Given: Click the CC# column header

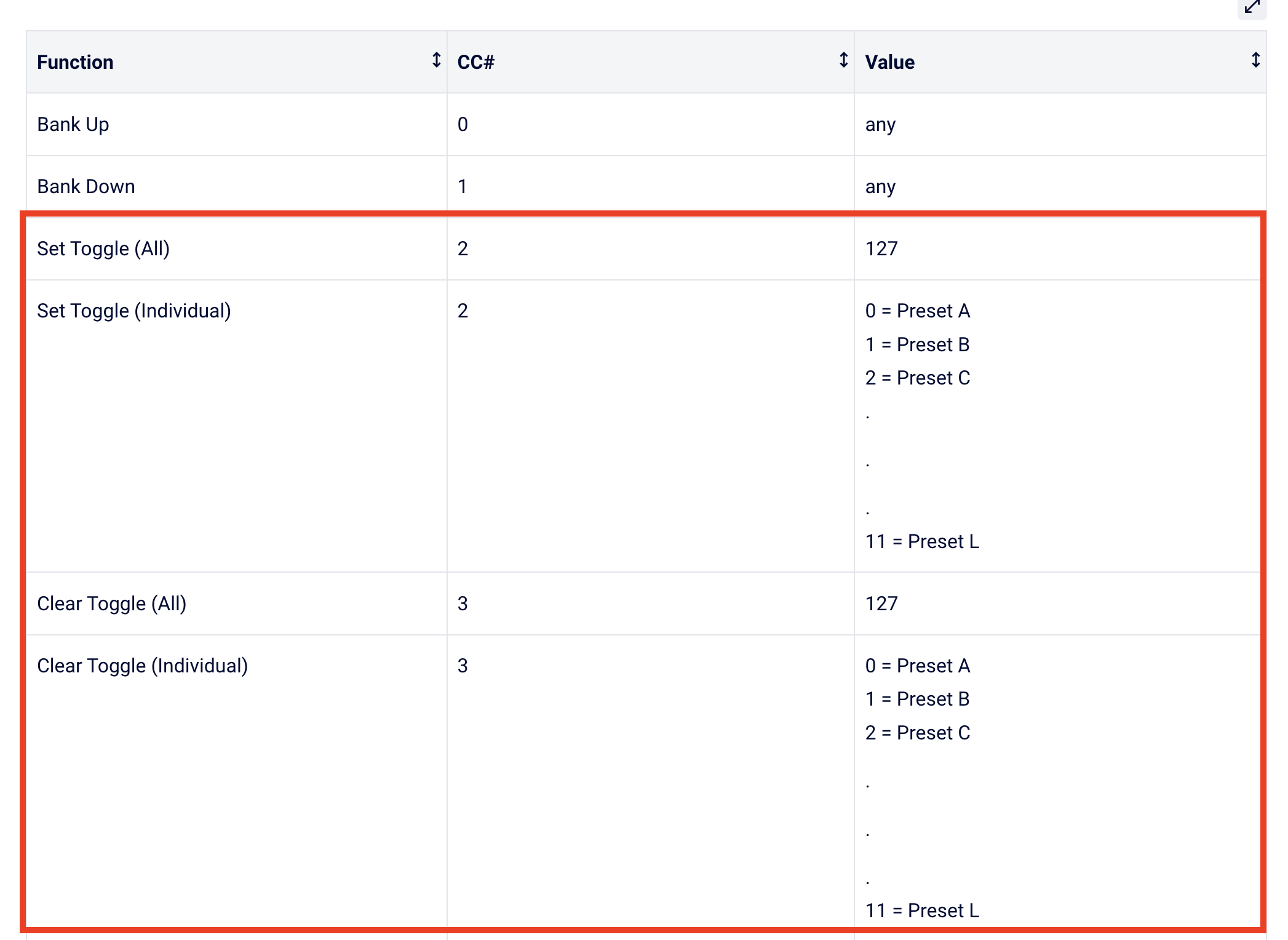Looking at the screenshot, I should (x=475, y=62).
